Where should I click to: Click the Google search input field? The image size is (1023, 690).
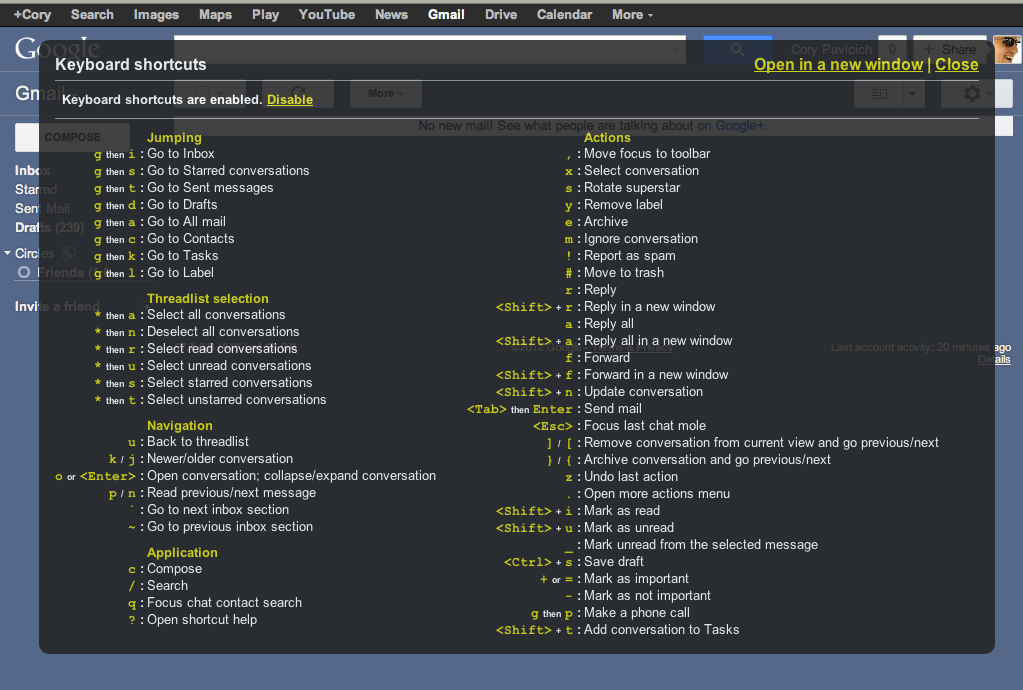pyautogui.click(x=429, y=50)
